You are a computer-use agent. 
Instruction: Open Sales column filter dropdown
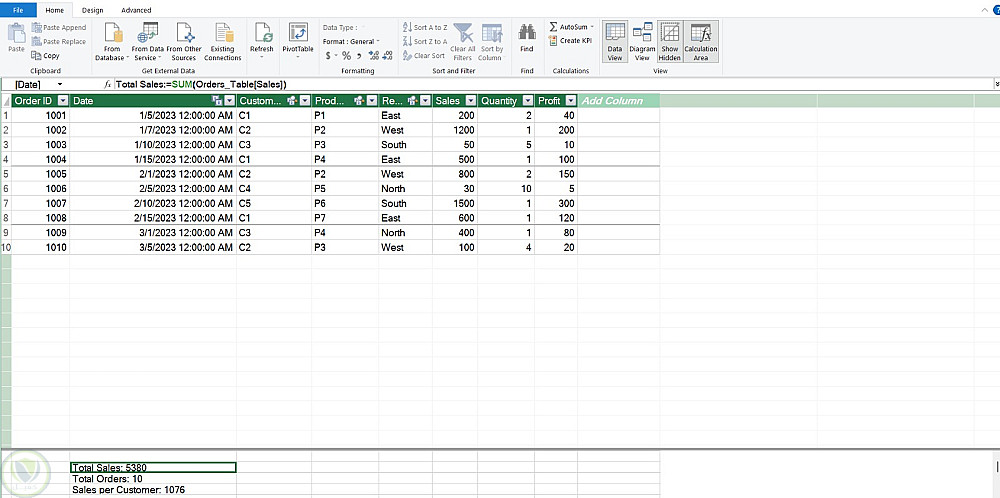pyautogui.click(x=471, y=101)
